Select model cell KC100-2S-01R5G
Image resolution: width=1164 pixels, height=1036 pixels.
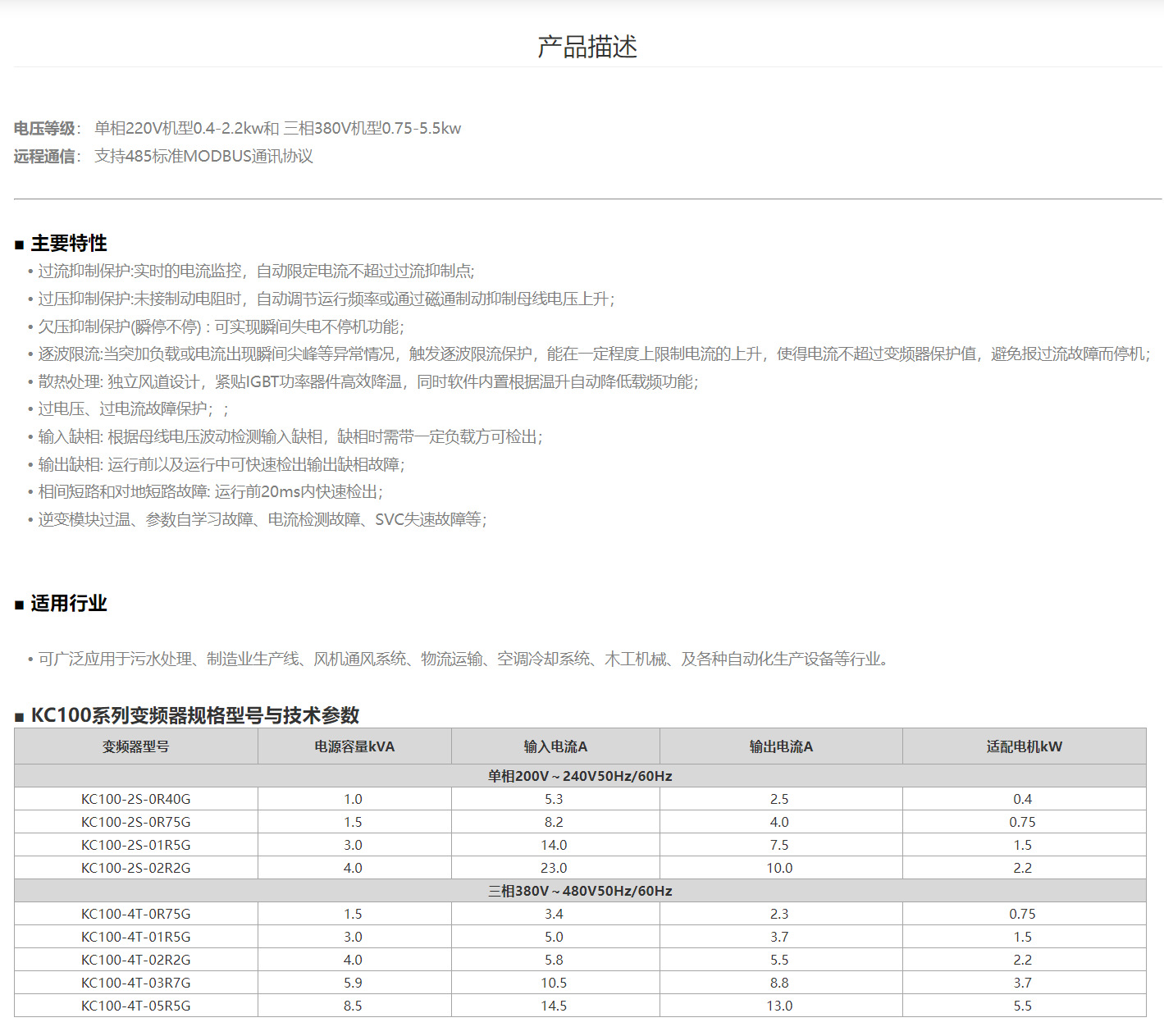[x=136, y=845]
